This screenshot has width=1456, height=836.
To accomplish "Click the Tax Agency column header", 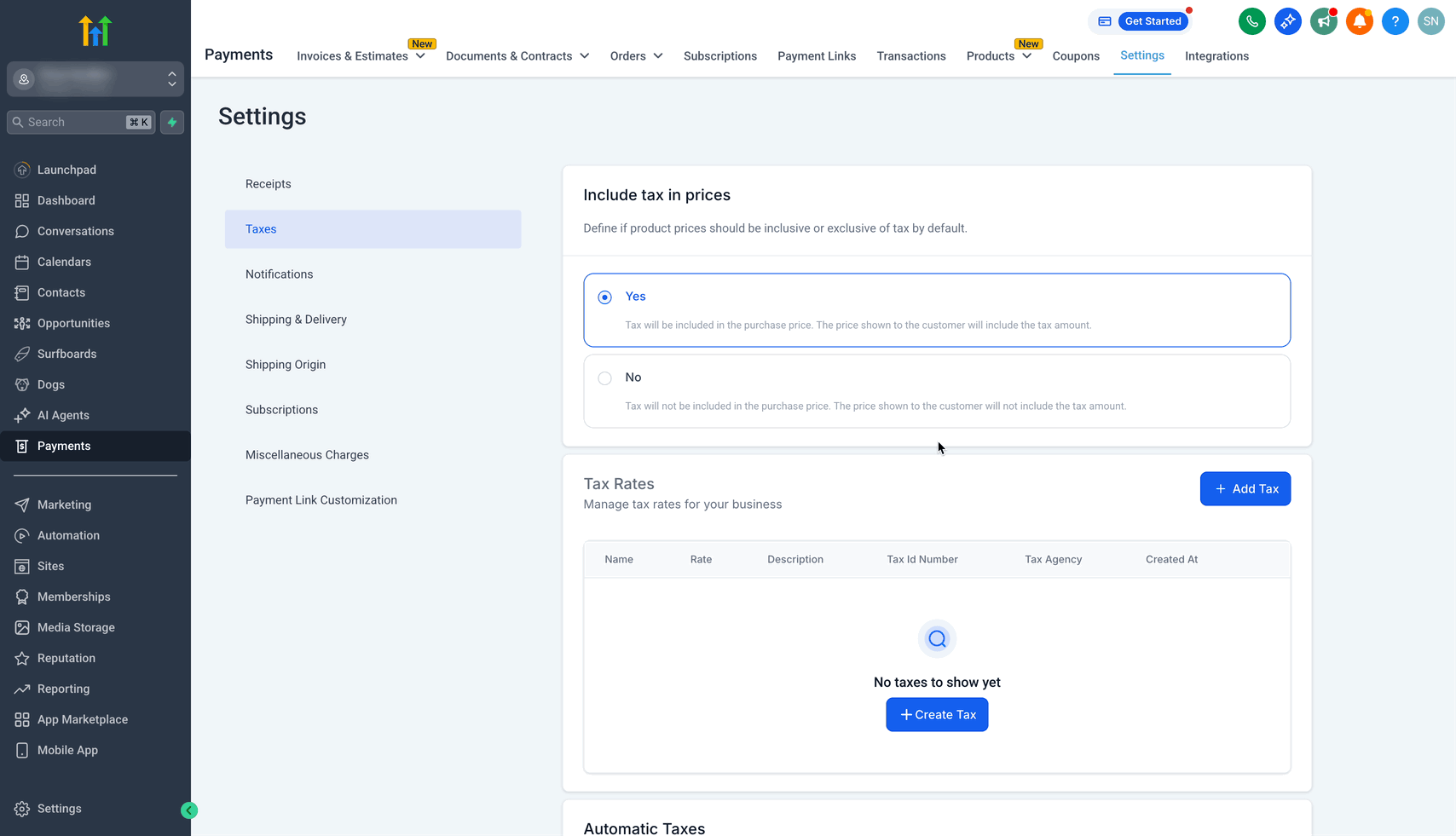I will (1053, 560).
